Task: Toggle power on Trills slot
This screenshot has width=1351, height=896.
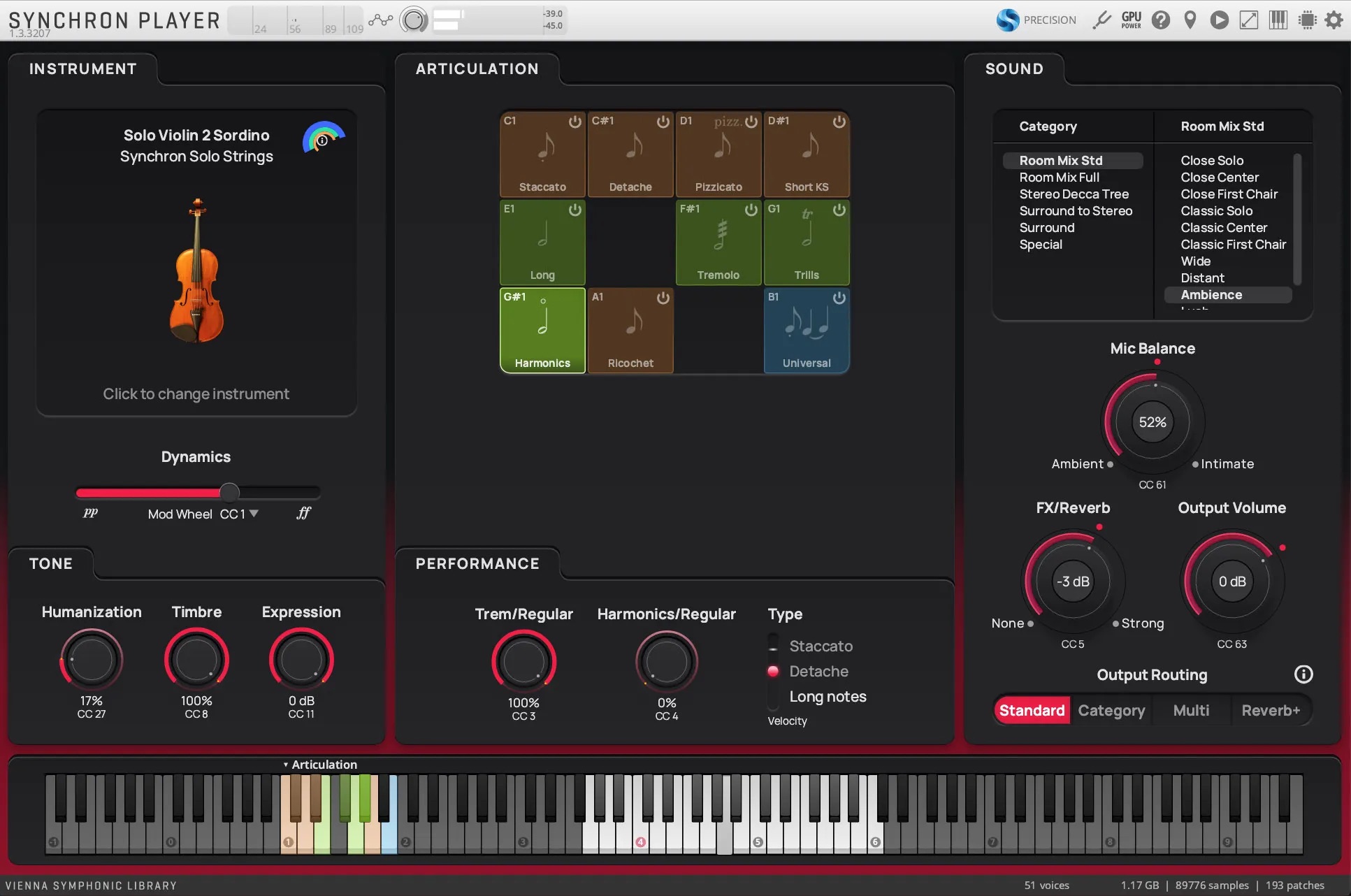Action: click(x=839, y=210)
